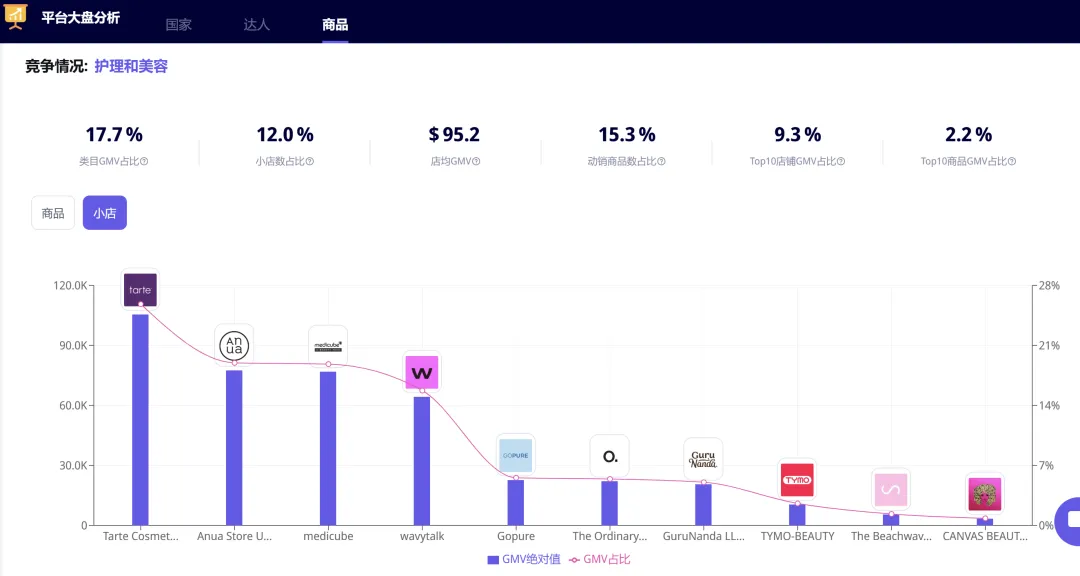Select the 商品 chart view button
Viewport: 1080px width, 576px height.
click(53, 213)
